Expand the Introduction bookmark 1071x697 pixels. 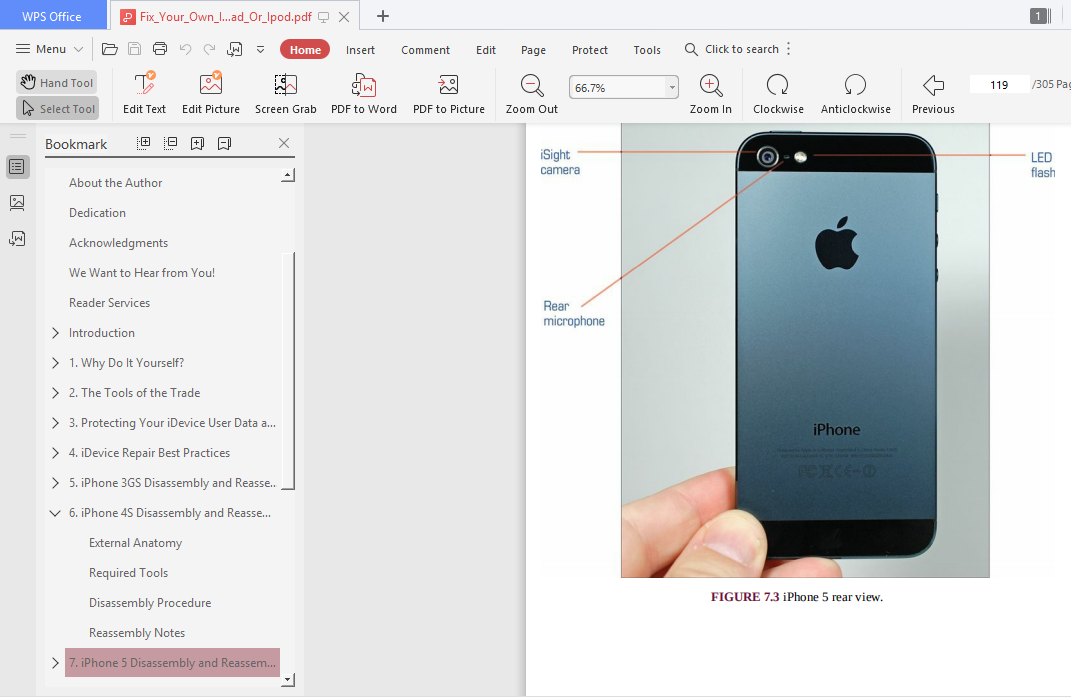click(55, 333)
